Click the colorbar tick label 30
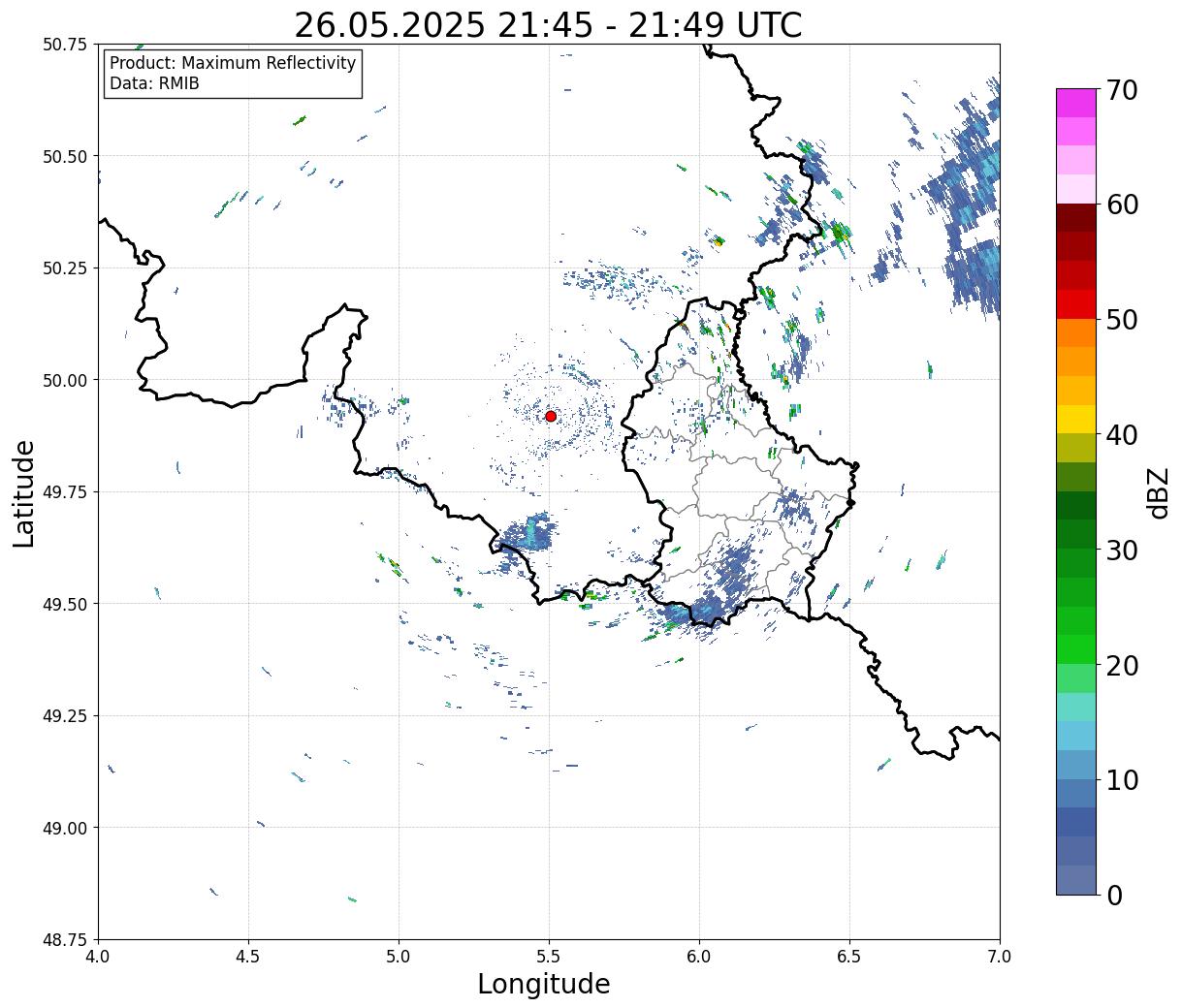 pos(1123,551)
